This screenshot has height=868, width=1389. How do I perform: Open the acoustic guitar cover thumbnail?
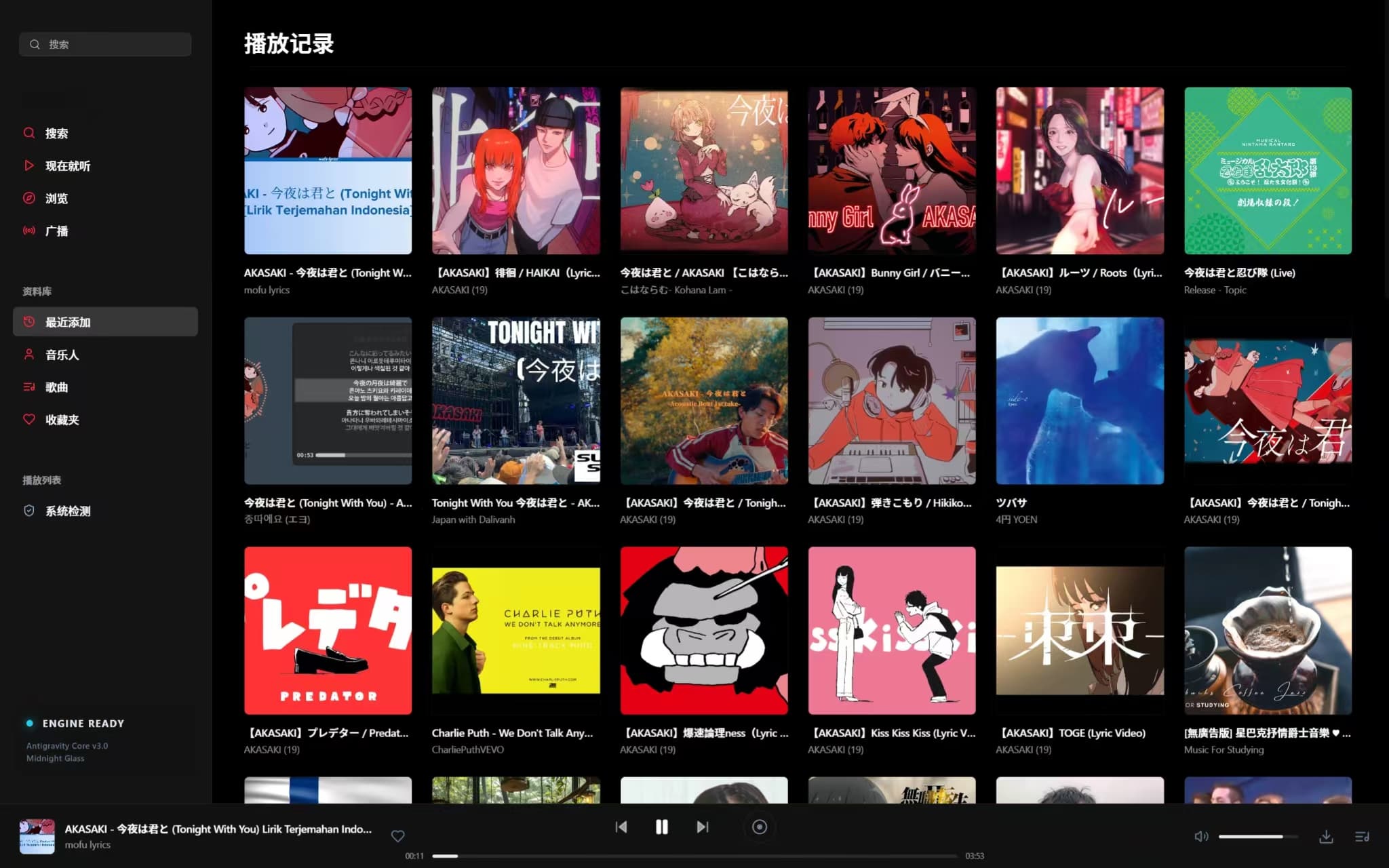(x=704, y=400)
